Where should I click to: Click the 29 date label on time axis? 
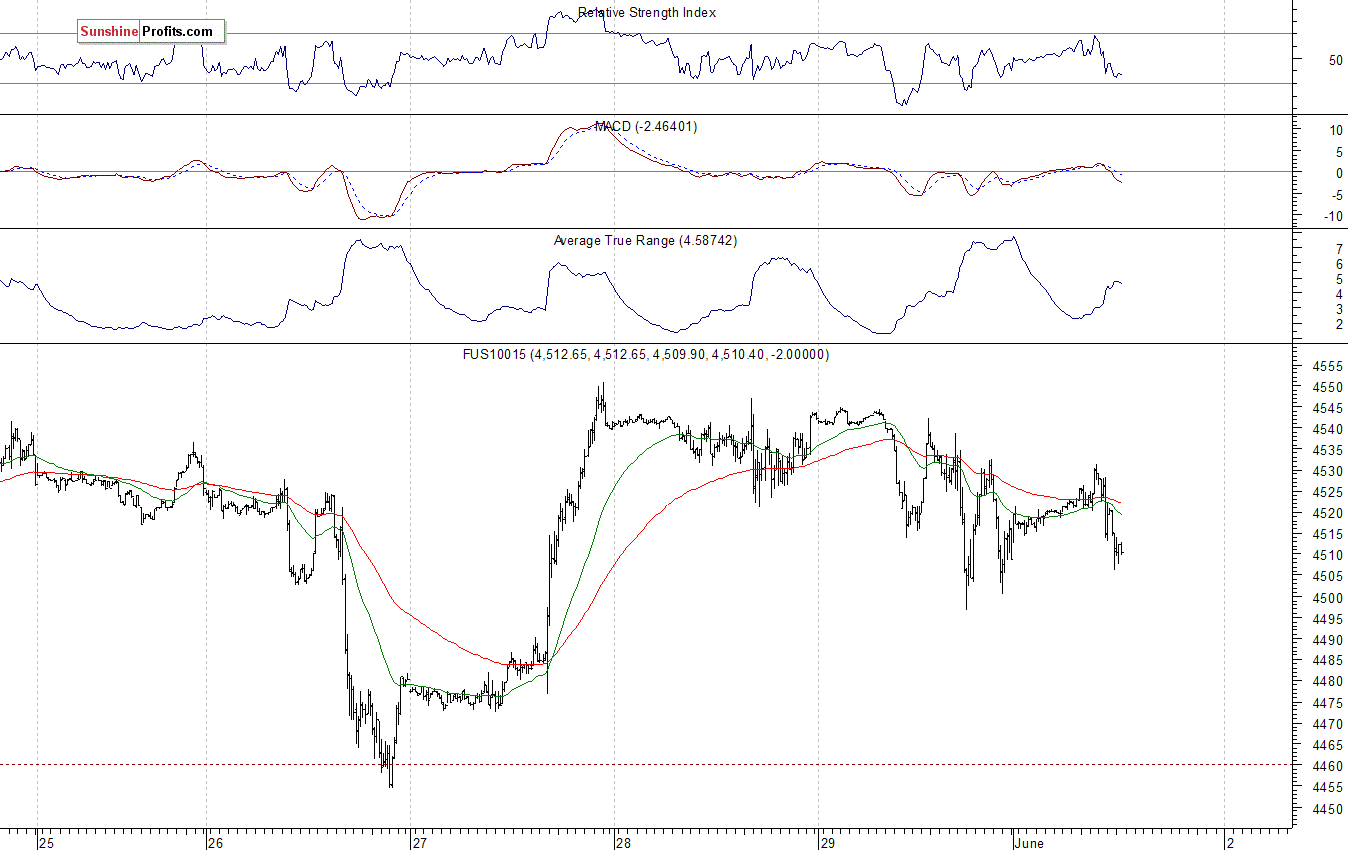[827, 843]
